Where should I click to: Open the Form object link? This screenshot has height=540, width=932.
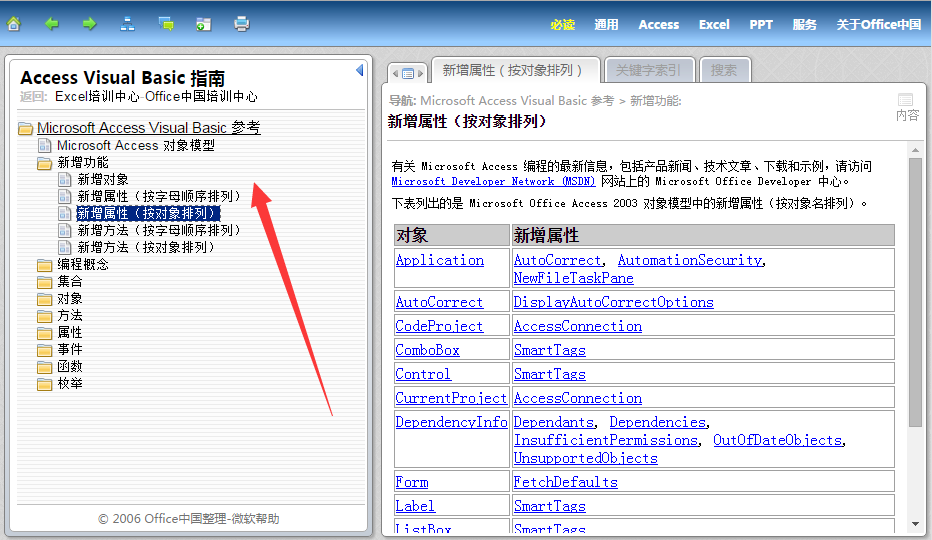pos(412,482)
